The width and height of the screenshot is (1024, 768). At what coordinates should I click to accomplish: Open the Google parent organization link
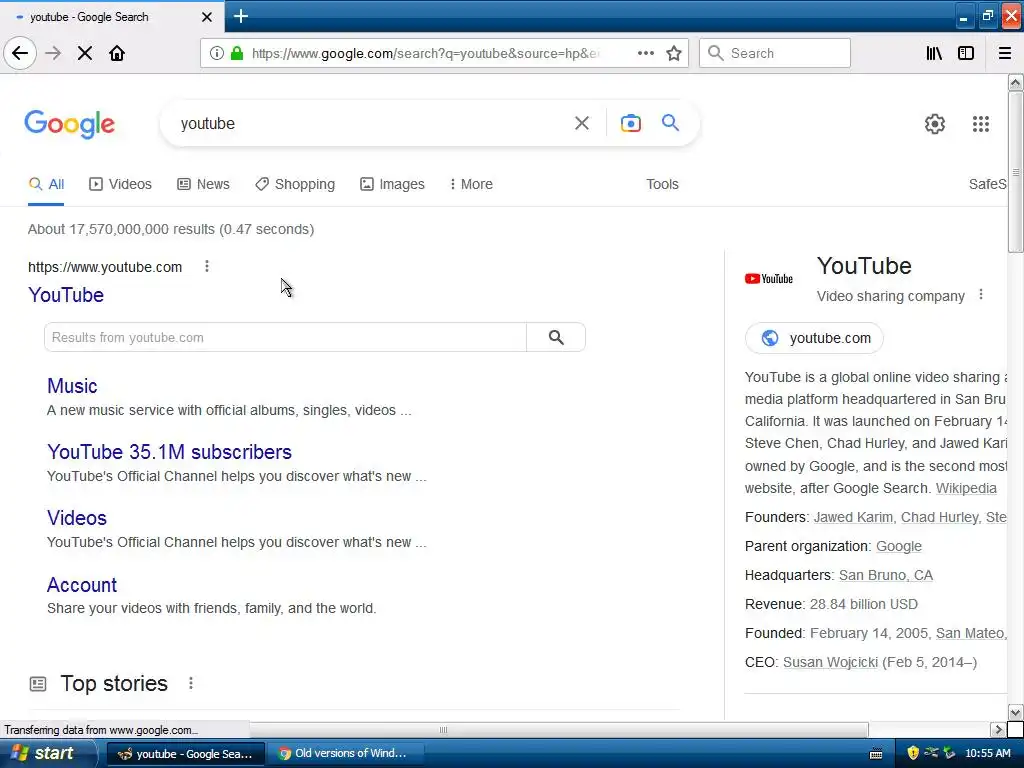point(899,546)
